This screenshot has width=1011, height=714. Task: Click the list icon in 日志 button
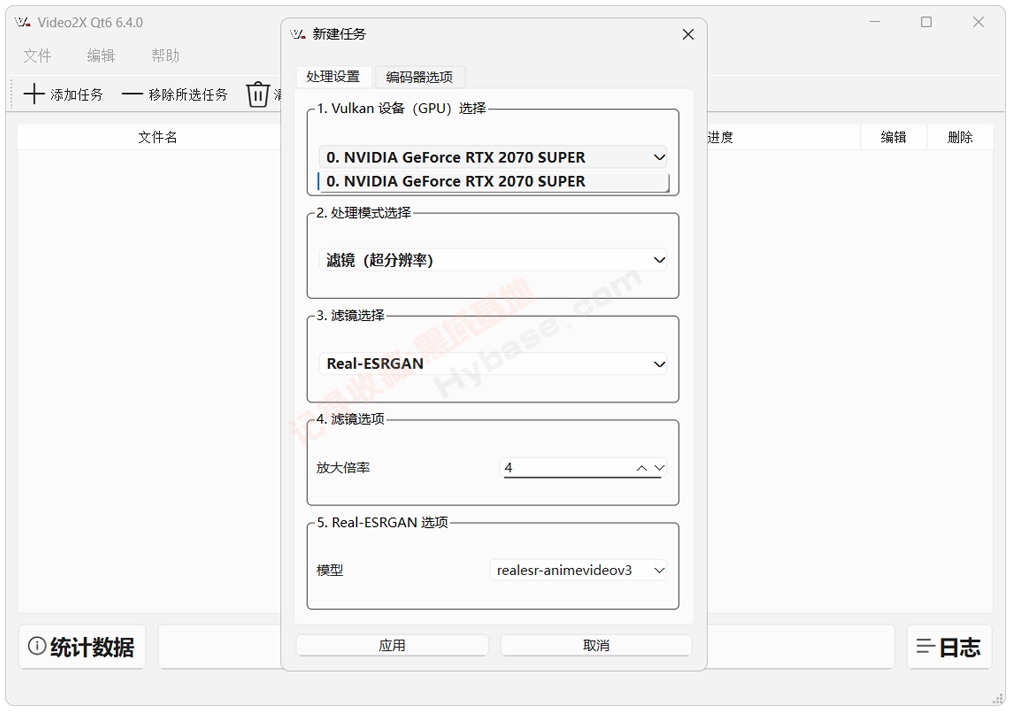tap(925, 646)
